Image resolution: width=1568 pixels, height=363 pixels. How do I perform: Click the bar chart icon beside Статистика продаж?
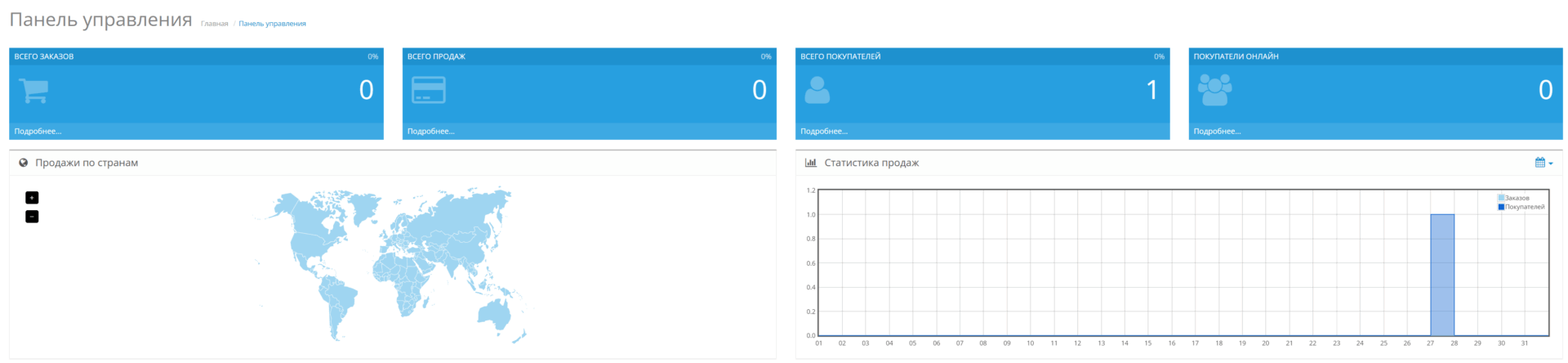coord(810,163)
